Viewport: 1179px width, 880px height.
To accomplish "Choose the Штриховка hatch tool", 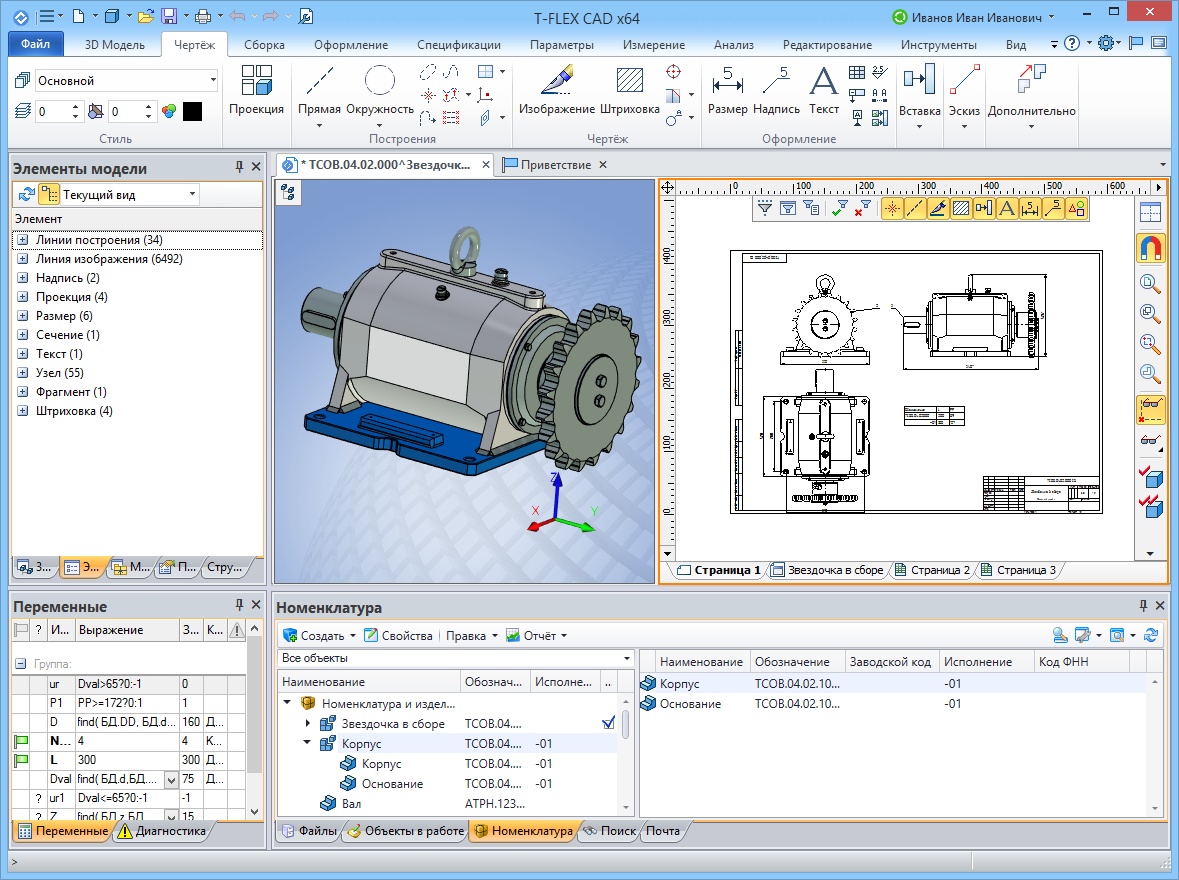I will 629,90.
